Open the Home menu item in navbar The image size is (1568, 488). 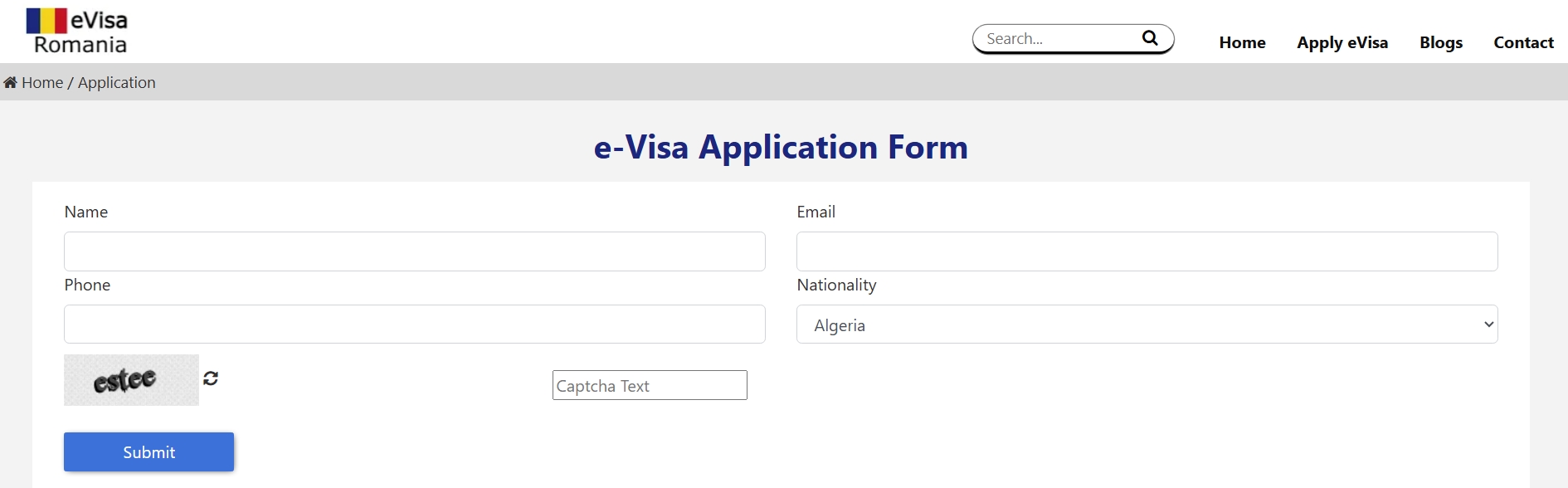[x=1242, y=42]
